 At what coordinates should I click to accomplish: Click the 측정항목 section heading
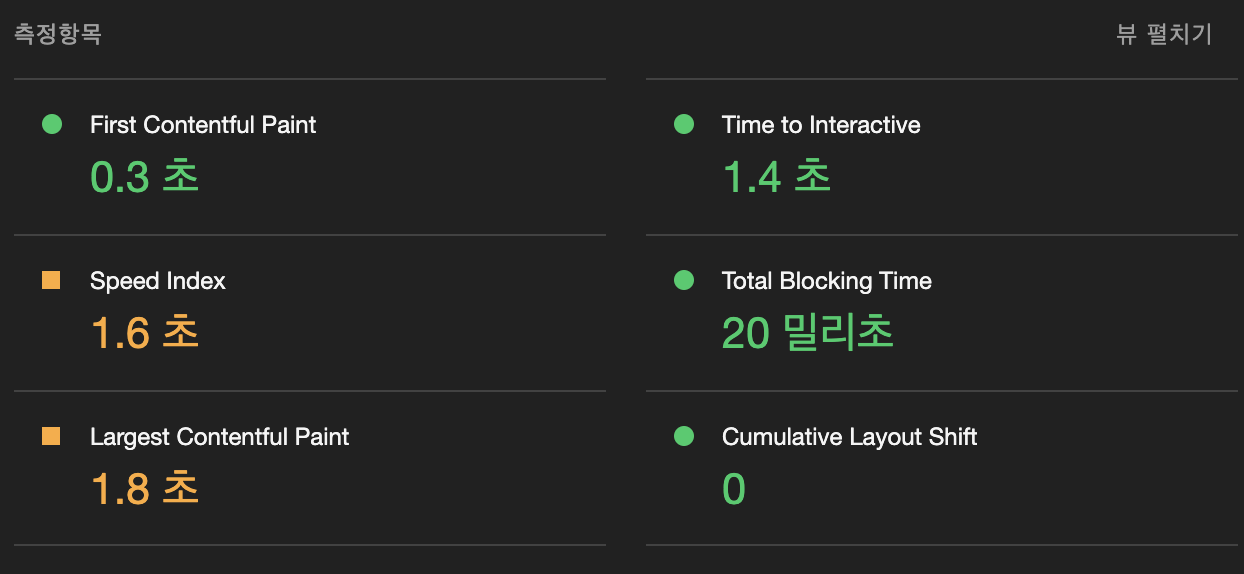pos(58,34)
